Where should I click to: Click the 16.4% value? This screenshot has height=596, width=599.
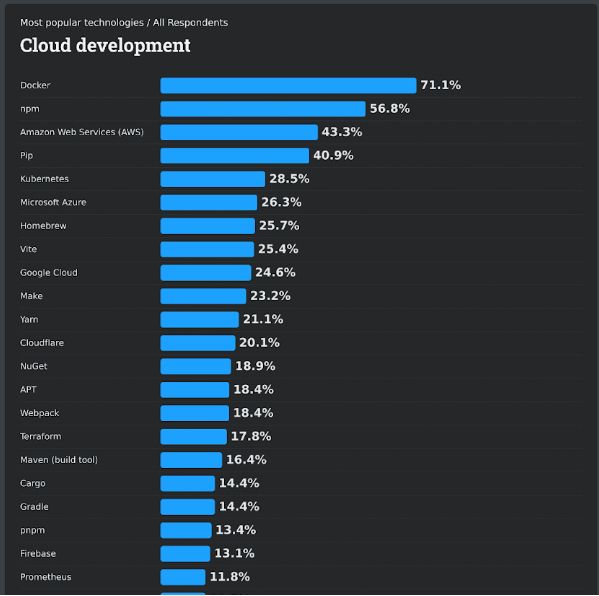click(246, 460)
